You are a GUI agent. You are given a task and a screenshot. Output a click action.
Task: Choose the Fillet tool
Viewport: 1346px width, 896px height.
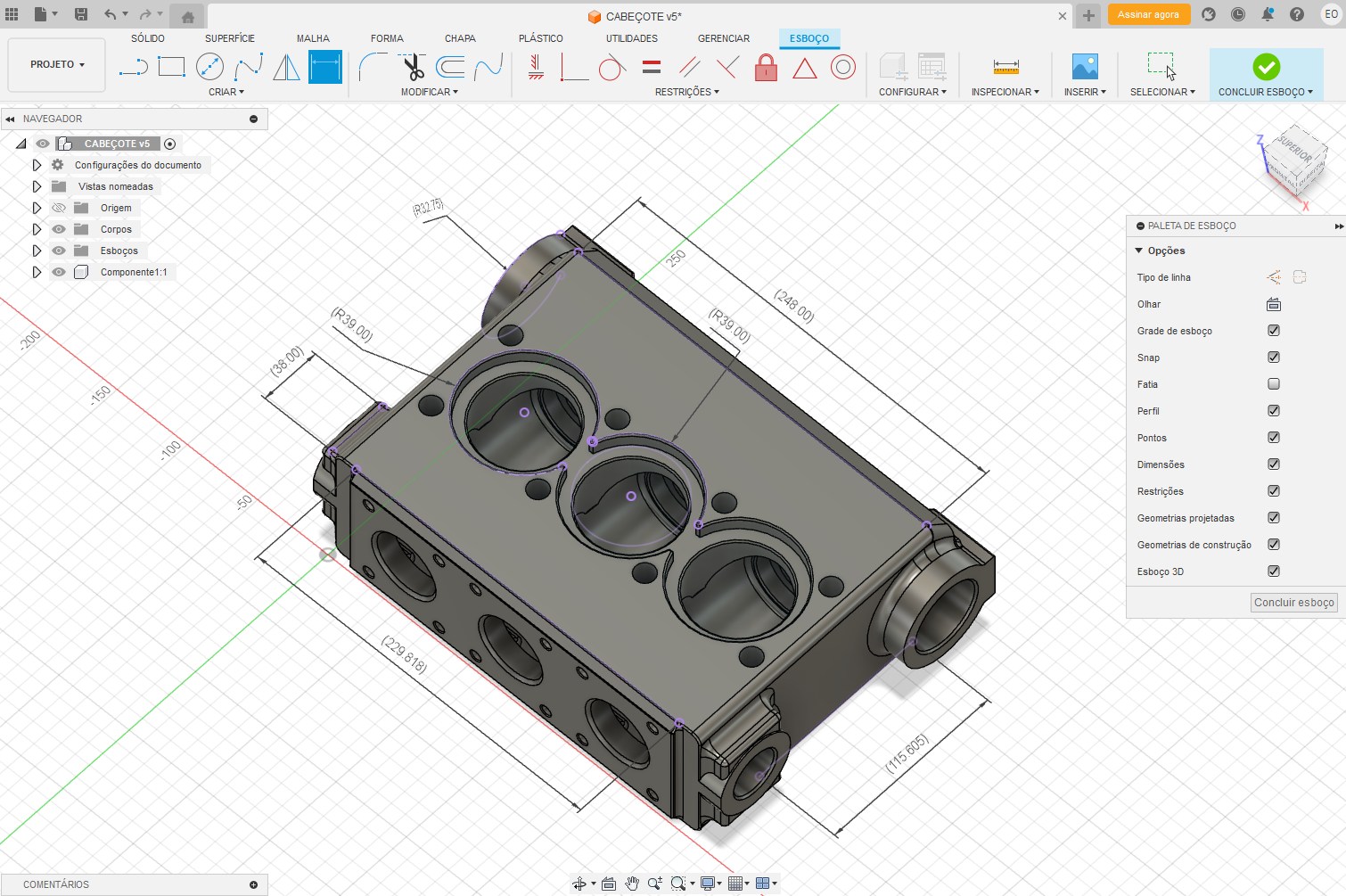(x=373, y=67)
